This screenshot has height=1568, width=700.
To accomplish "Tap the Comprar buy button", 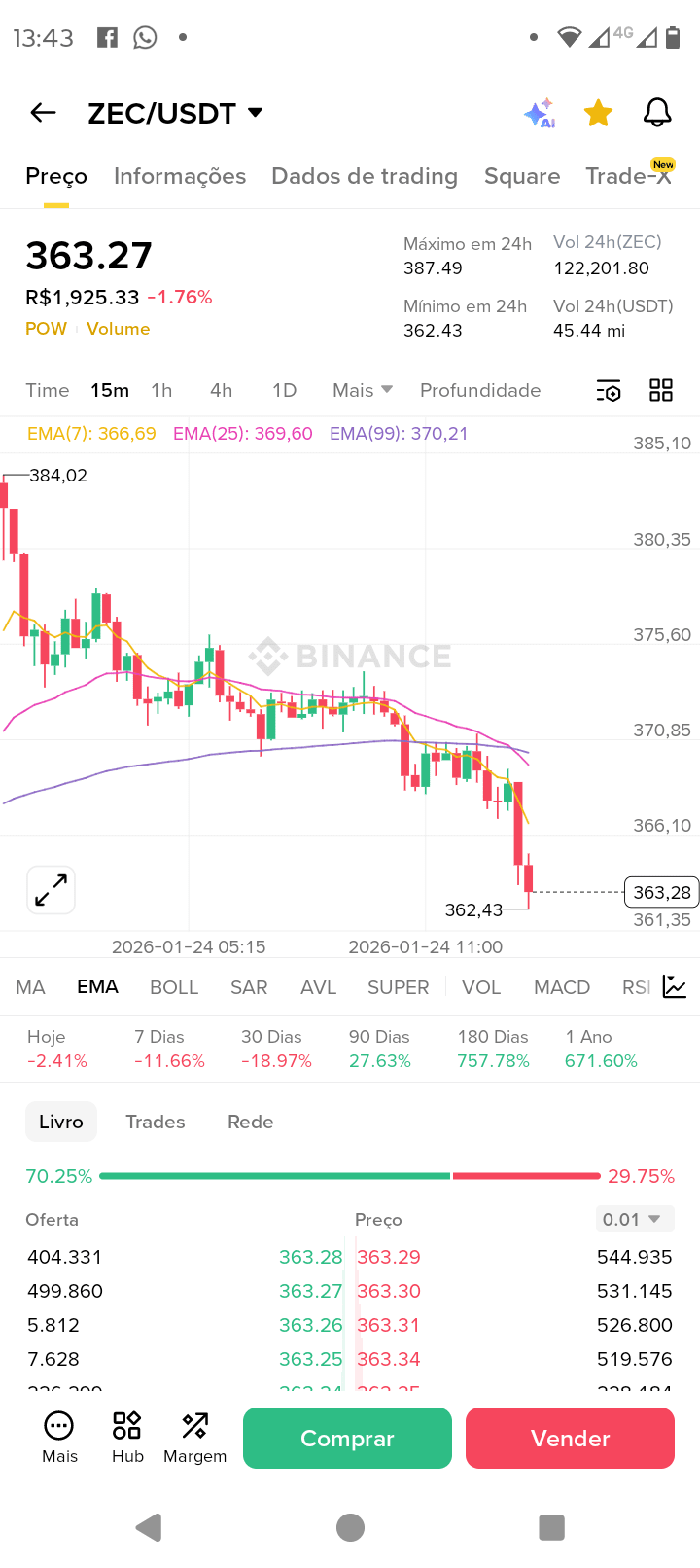I will (347, 1438).
